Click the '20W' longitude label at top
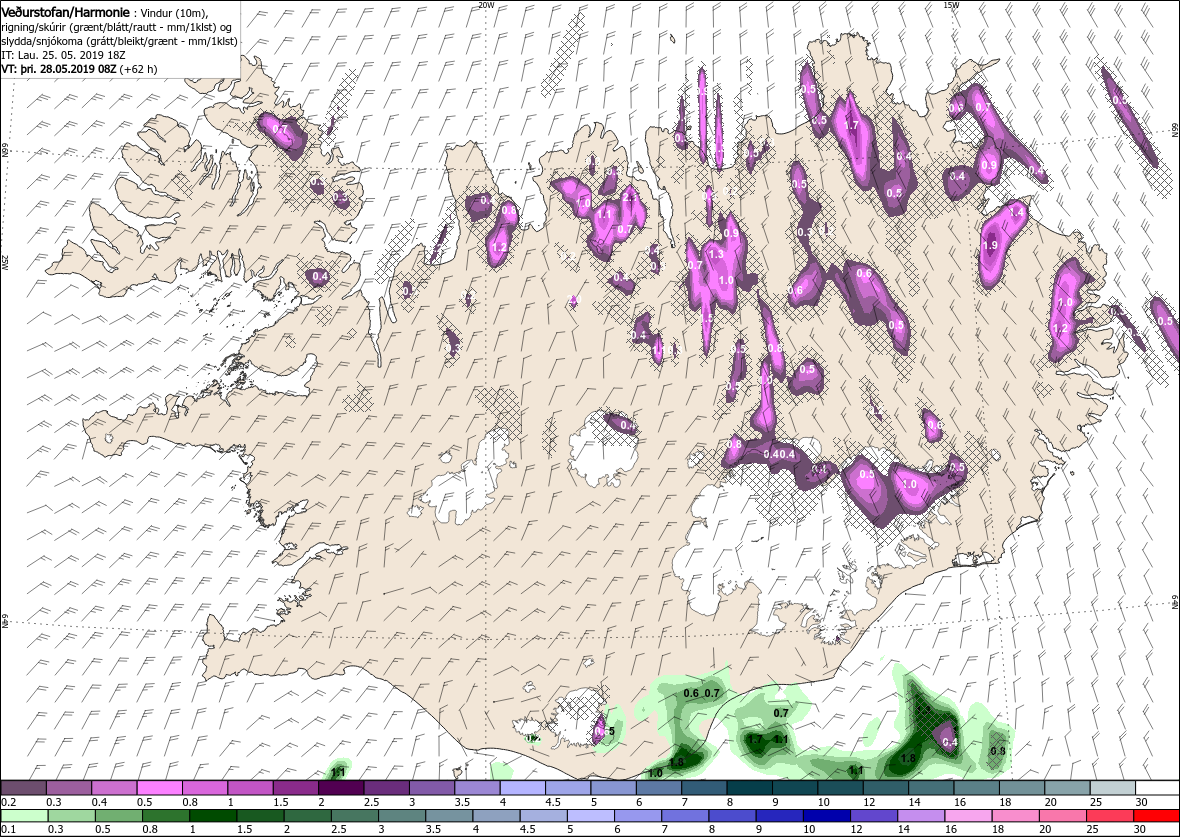The image size is (1180, 837). click(486, 5)
